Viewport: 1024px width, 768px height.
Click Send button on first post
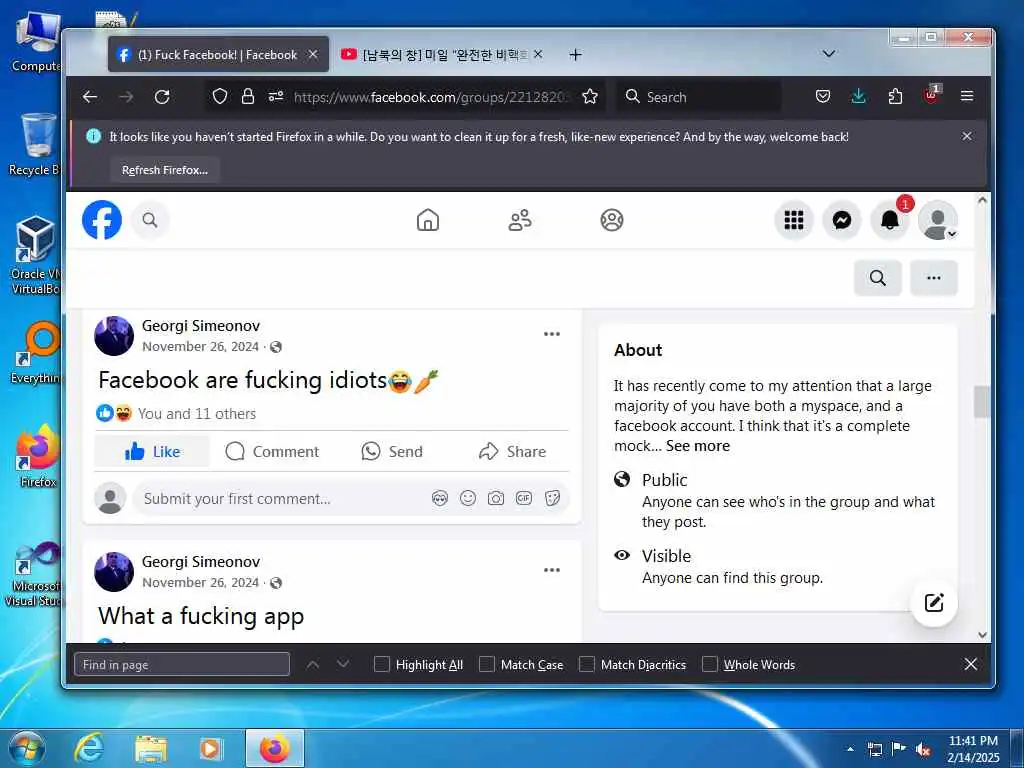pyautogui.click(x=392, y=451)
